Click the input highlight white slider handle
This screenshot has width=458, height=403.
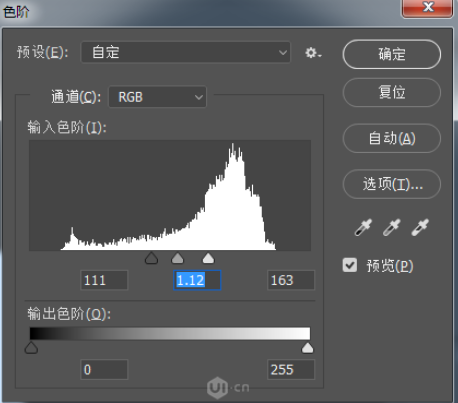[208, 258]
